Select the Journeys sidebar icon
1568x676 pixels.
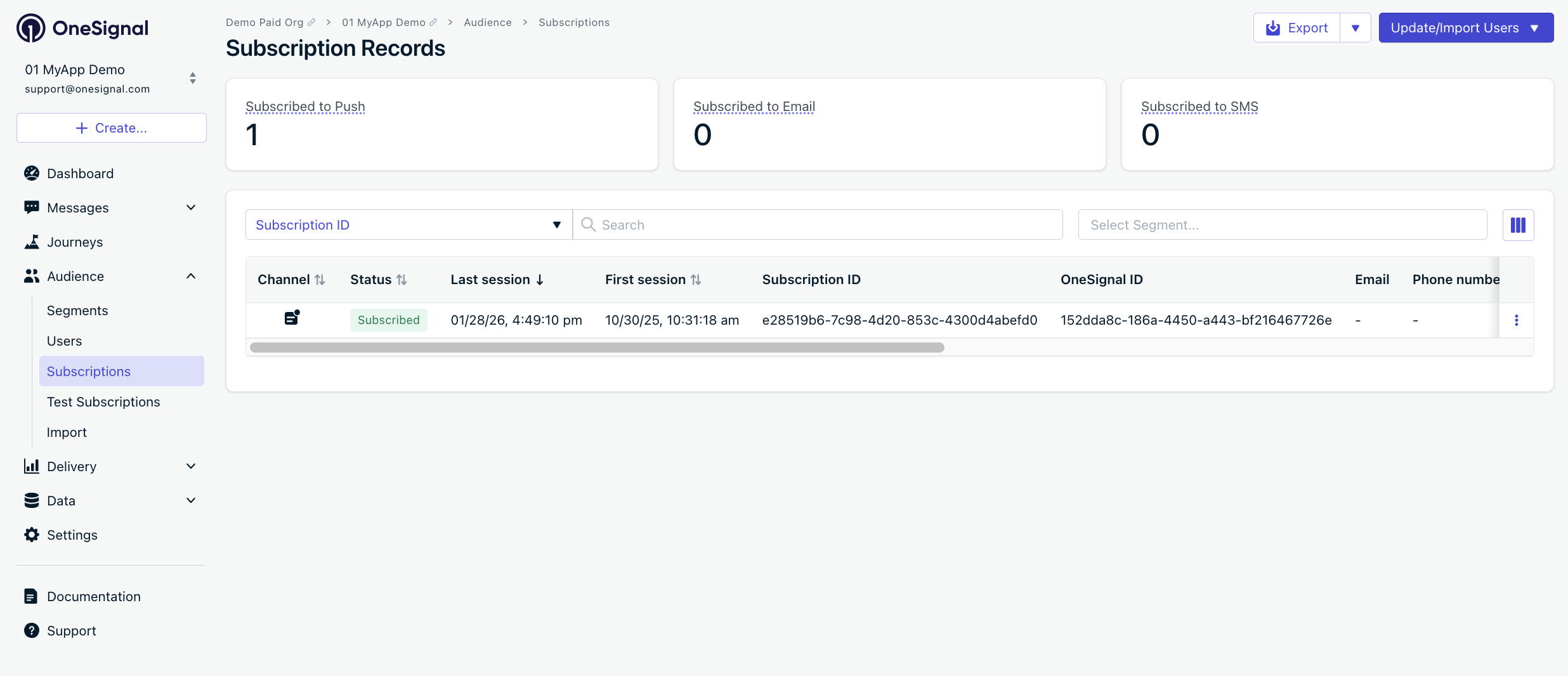coord(32,242)
